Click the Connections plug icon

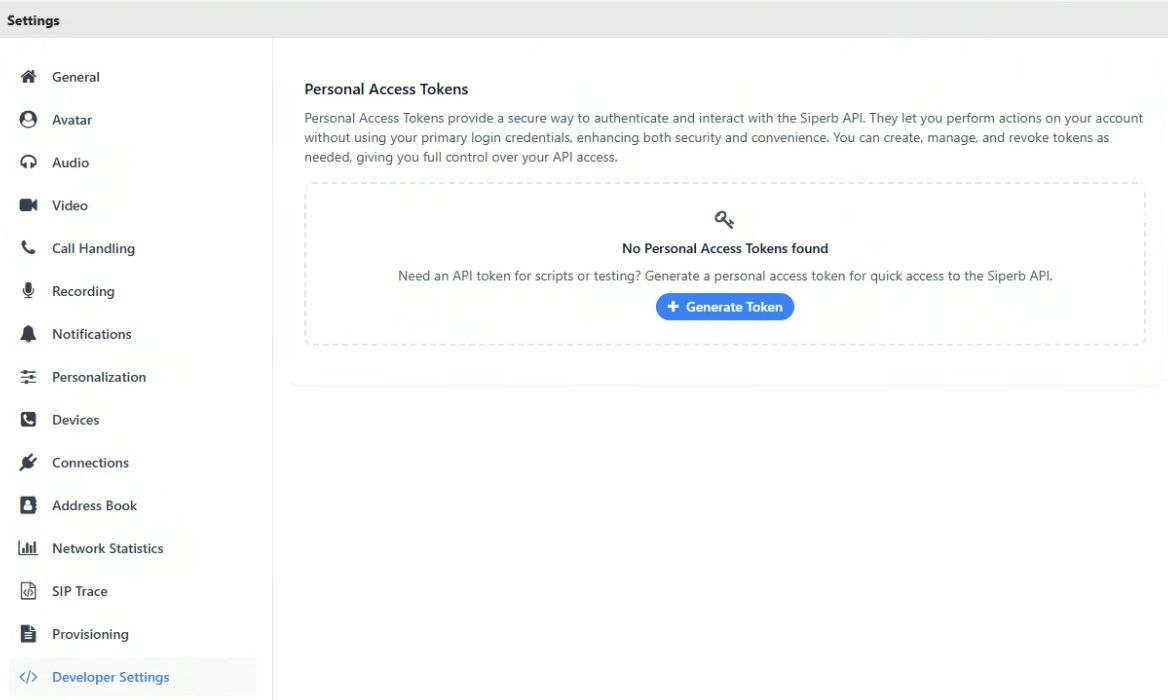tap(28, 462)
